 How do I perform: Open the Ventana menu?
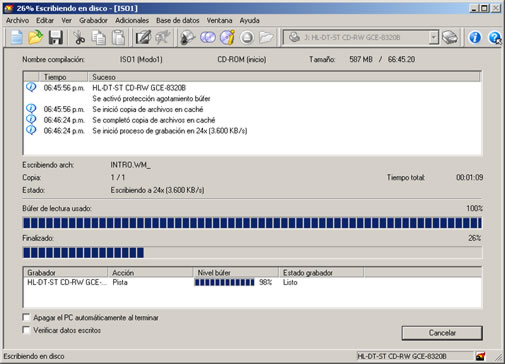point(219,20)
